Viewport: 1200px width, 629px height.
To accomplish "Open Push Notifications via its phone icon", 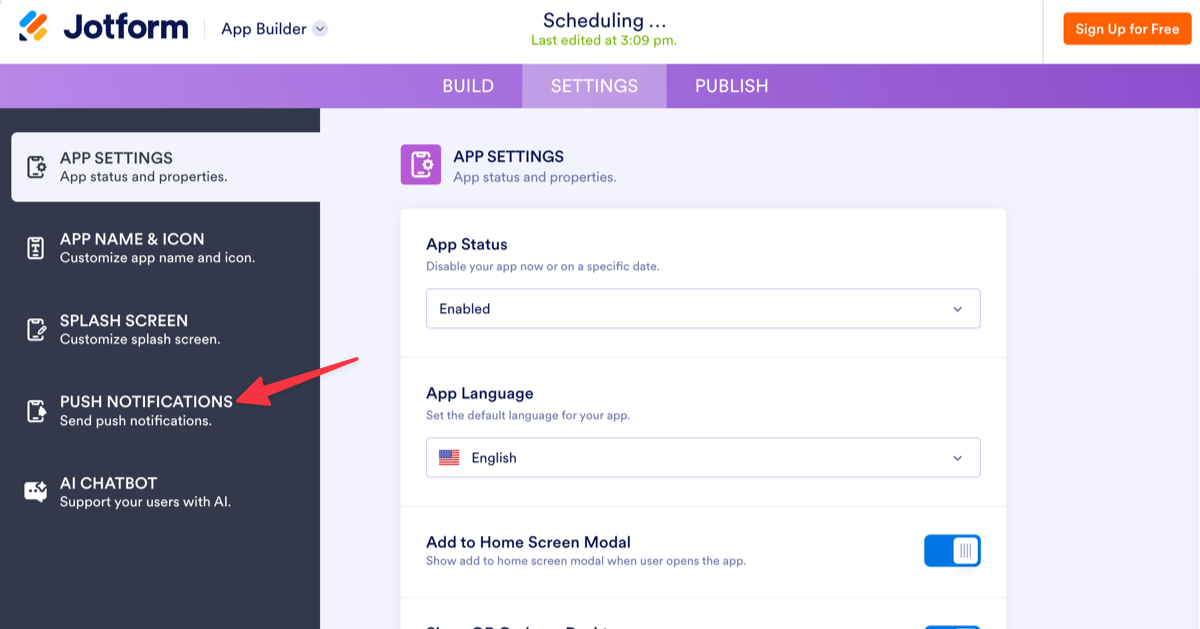I will [x=37, y=409].
